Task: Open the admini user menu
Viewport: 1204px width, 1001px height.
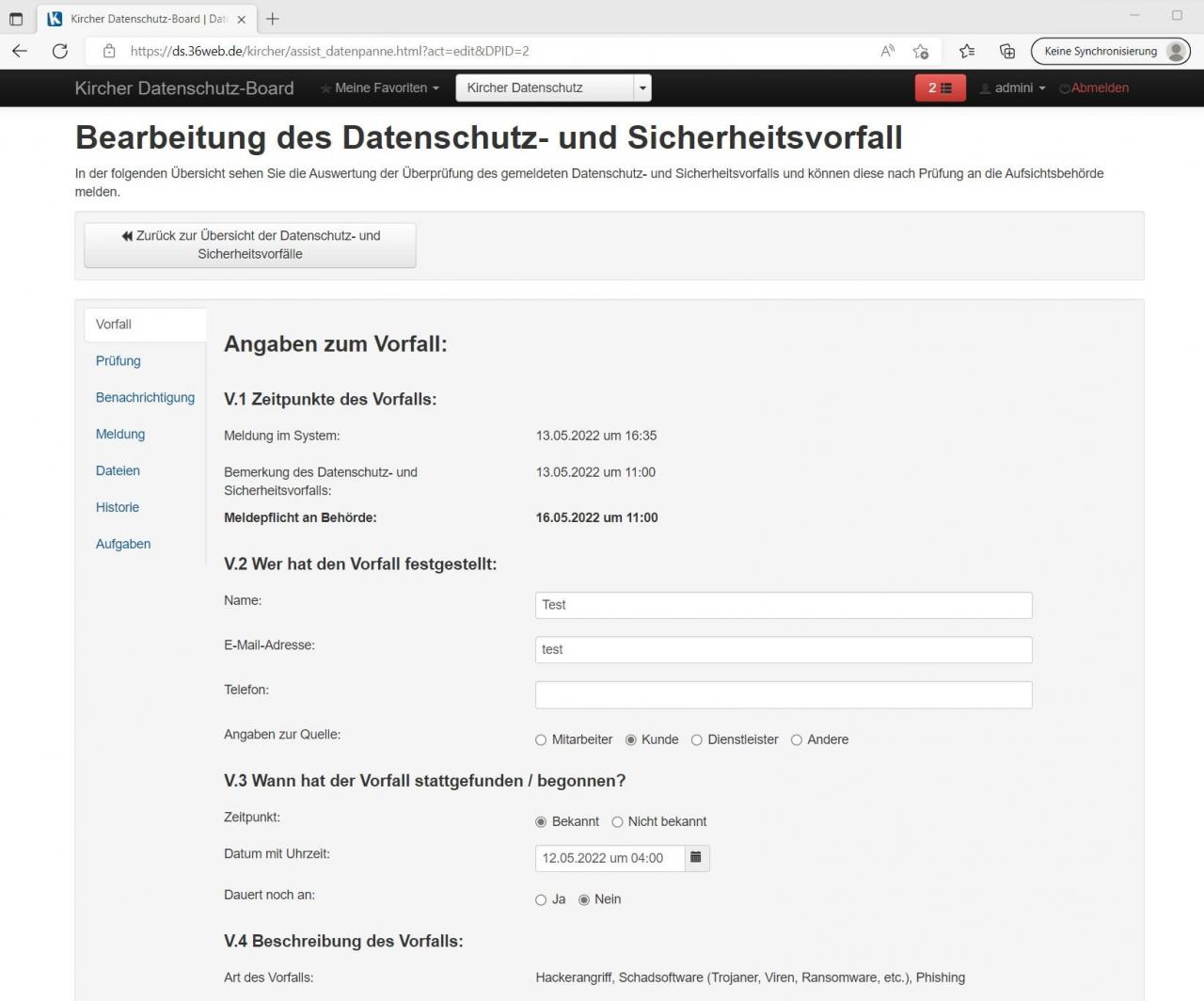Action: point(1013,87)
